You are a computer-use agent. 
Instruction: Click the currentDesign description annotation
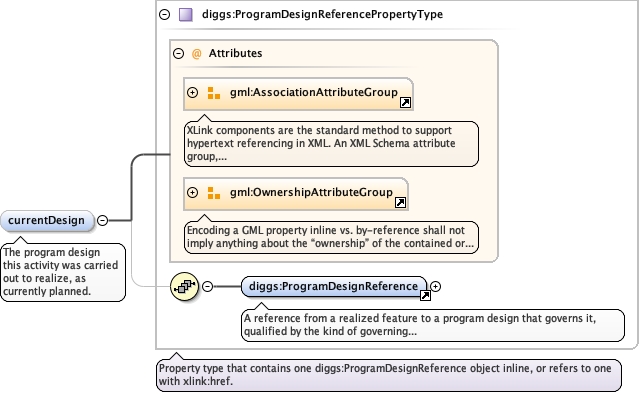point(63,272)
